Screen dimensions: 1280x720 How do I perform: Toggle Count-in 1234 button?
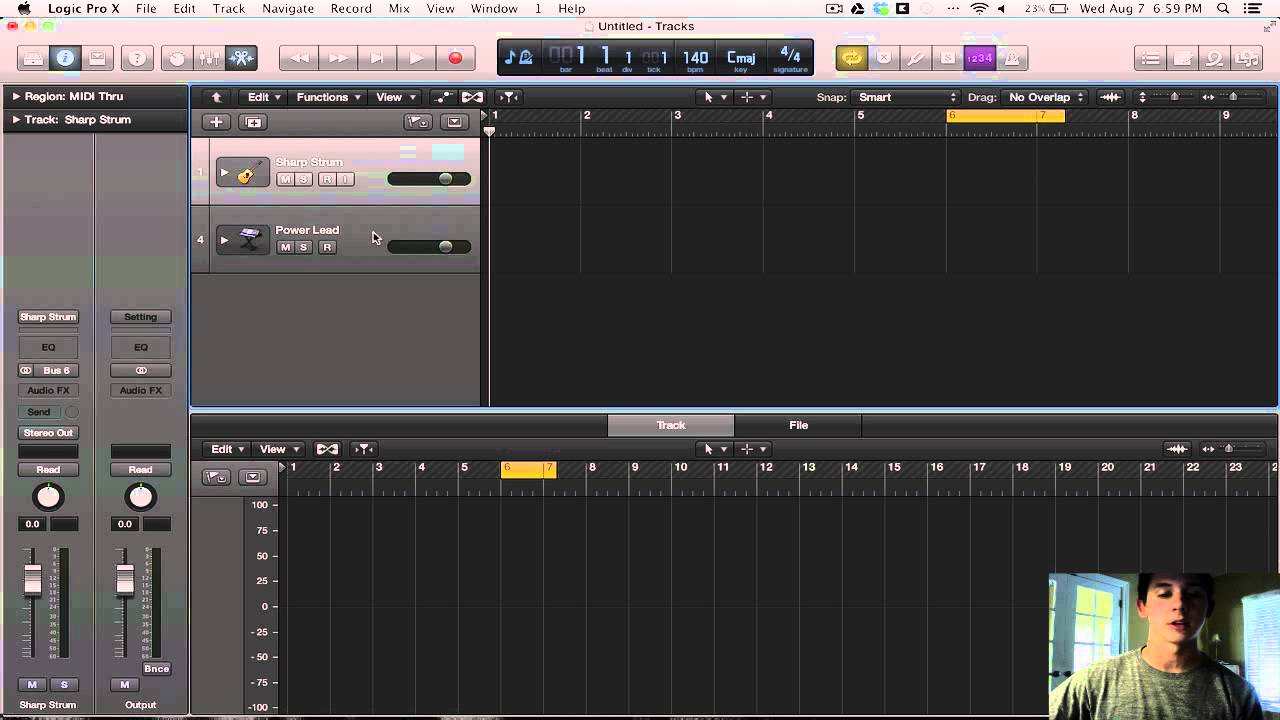(x=979, y=58)
